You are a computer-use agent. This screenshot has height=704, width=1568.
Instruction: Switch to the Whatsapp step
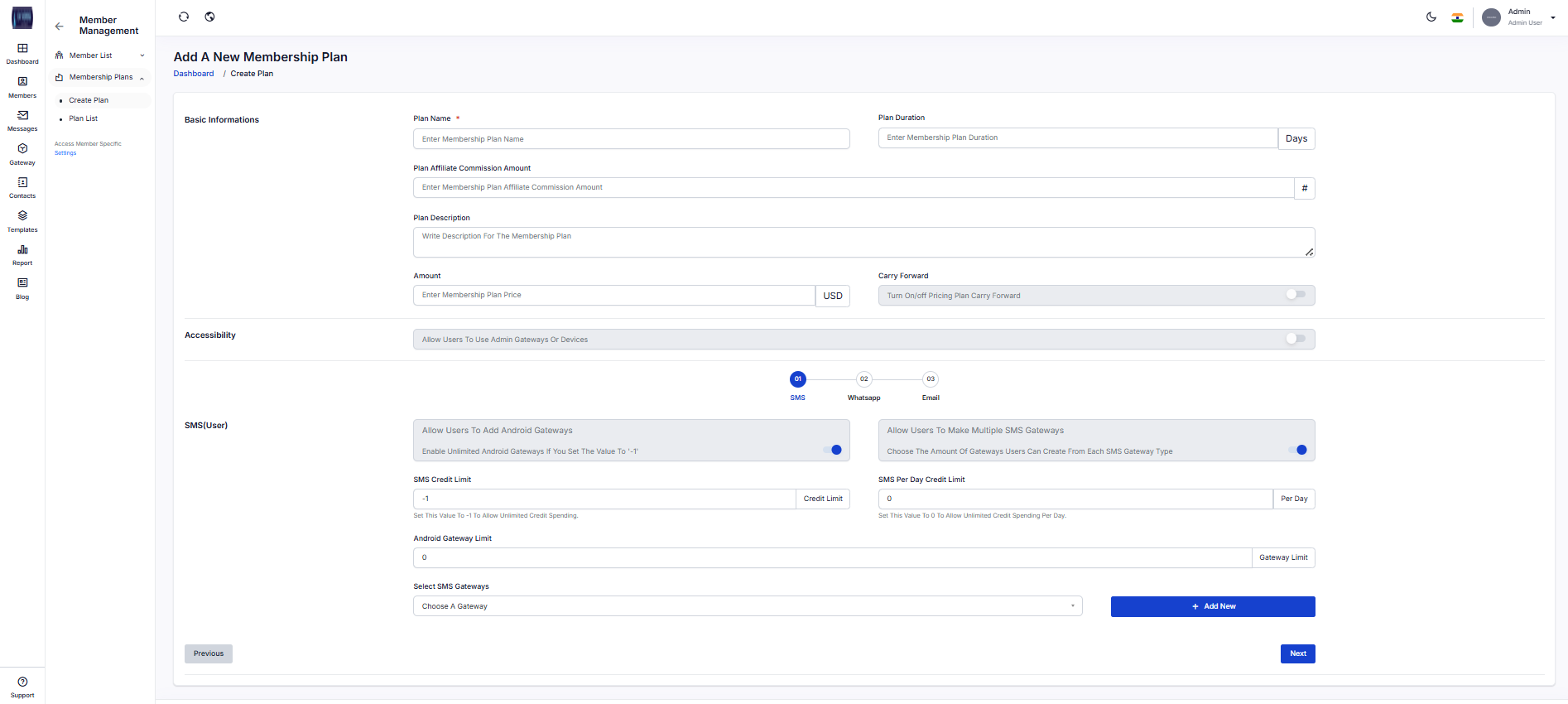pos(863,379)
